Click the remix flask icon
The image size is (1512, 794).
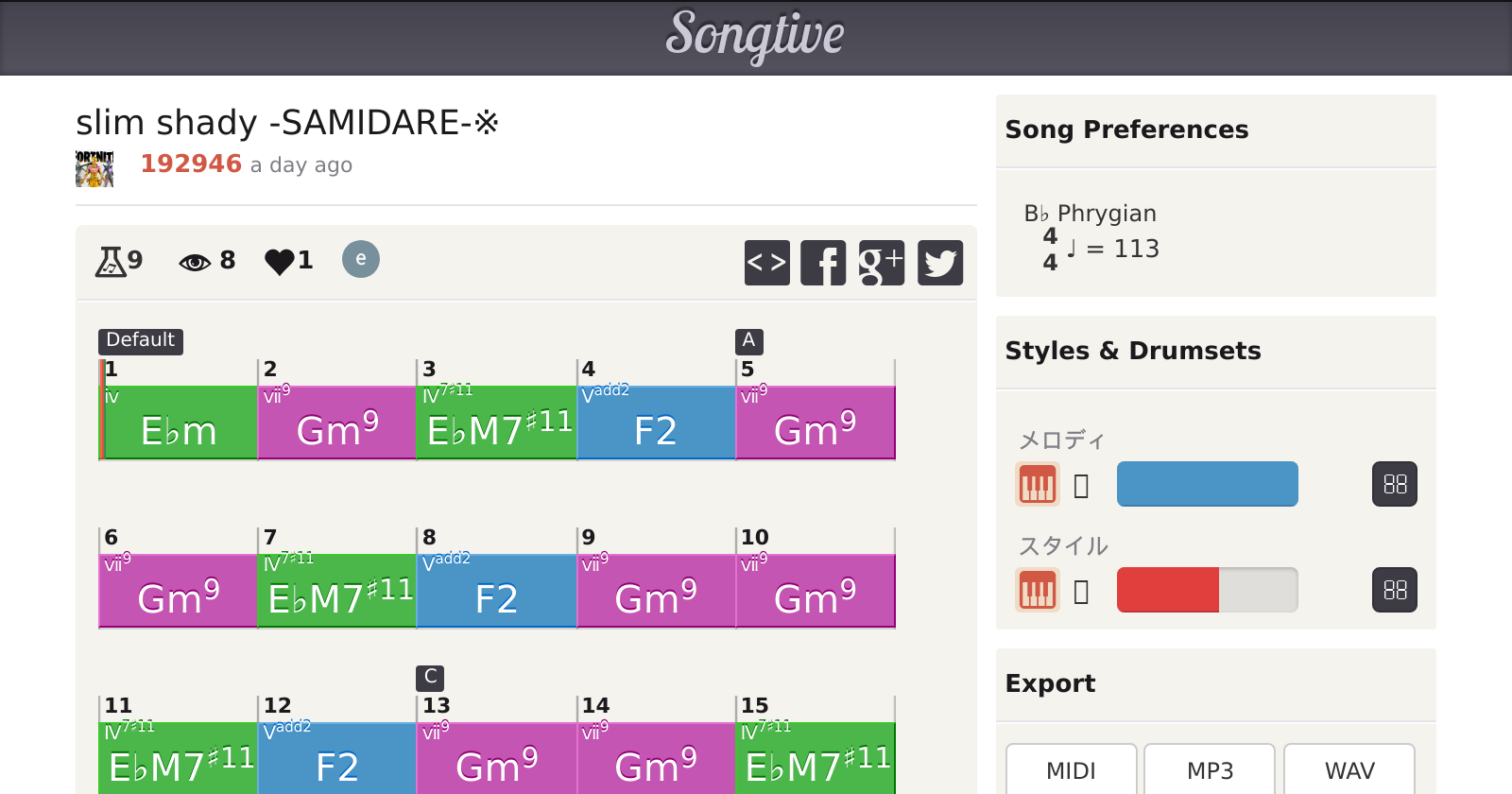coord(111,261)
